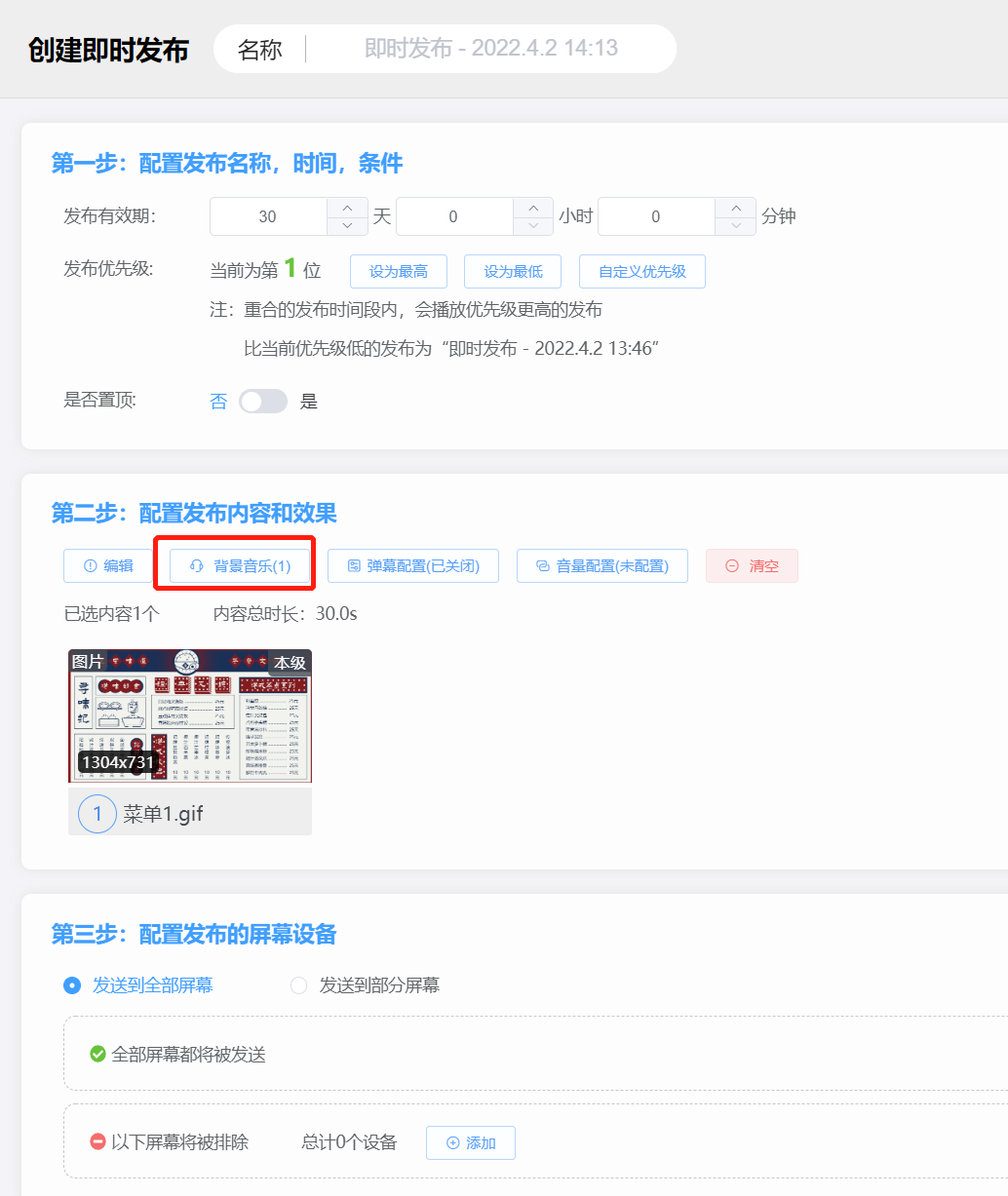1008x1196 pixels.
Task: Select the 菜单1.gif content thumbnail
Action: [190, 716]
